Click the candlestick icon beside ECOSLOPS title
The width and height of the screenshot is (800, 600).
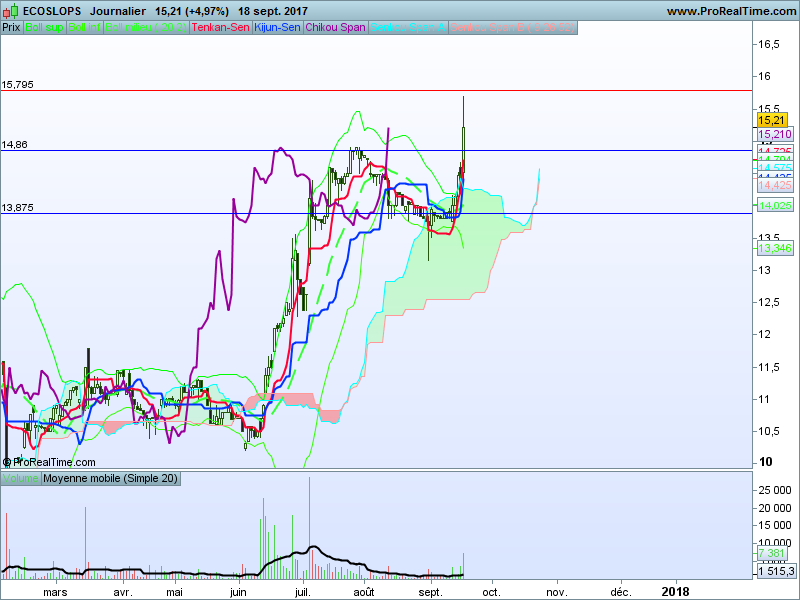10,10
